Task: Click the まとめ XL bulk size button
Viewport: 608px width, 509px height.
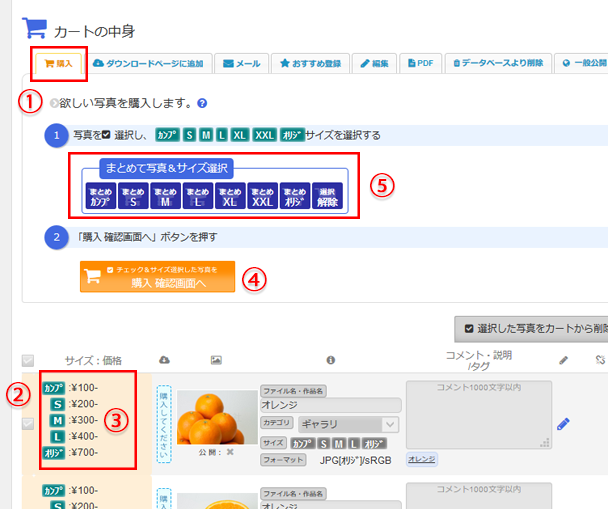Action: [230, 195]
